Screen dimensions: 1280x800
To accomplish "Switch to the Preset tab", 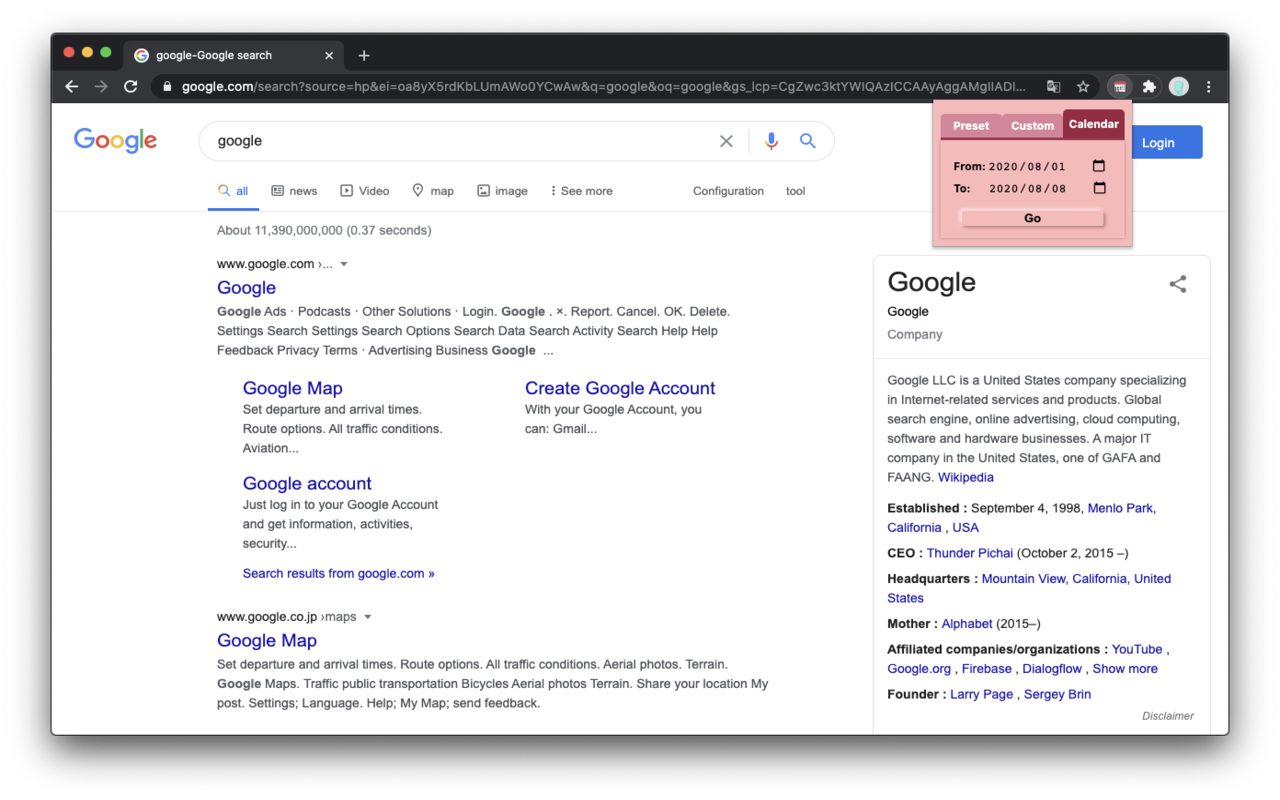I will (970, 125).
